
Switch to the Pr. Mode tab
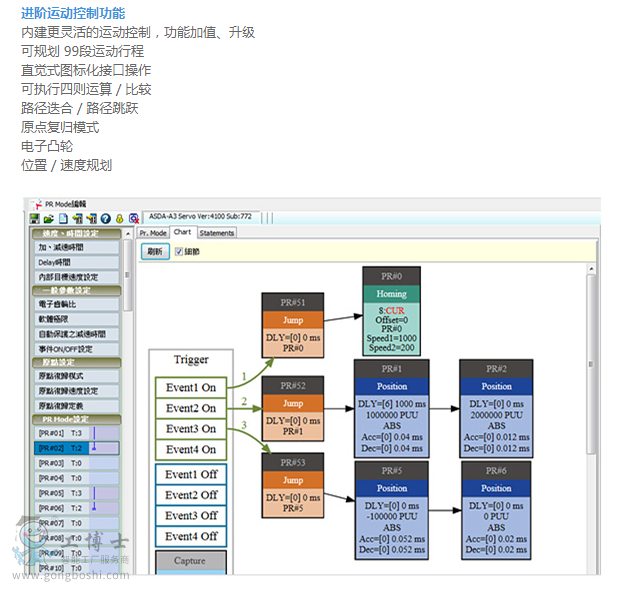pos(153,233)
